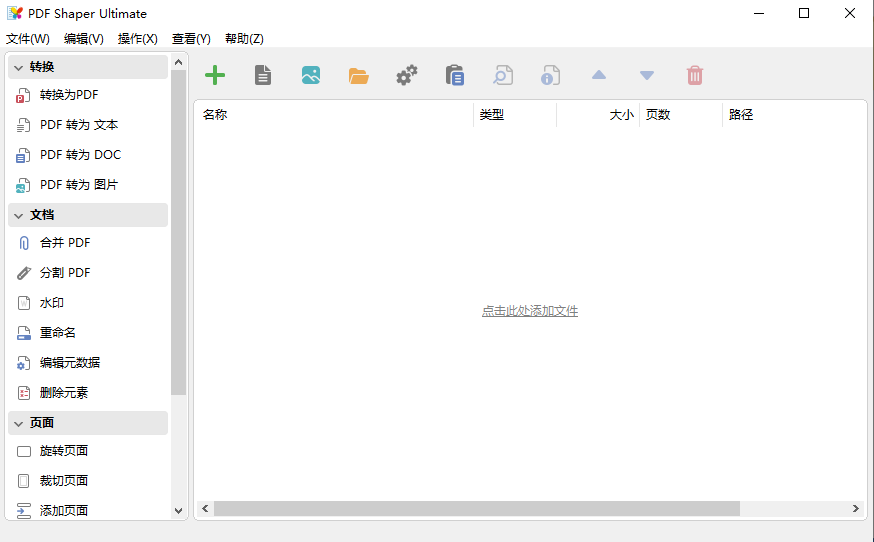Image resolution: width=874 pixels, height=542 pixels.
Task: Click the 添加页面 icon
Action: pos(23,511)
